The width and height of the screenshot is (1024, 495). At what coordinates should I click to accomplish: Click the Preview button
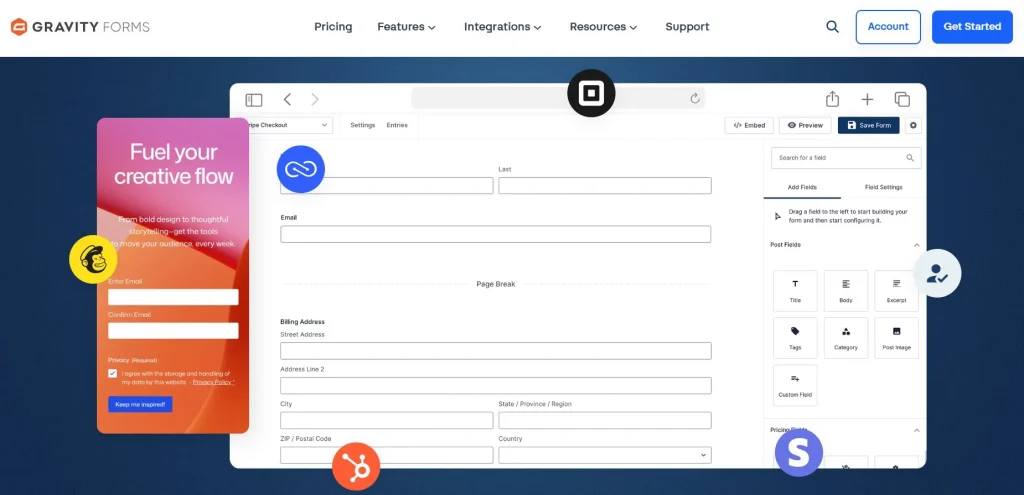805,125
